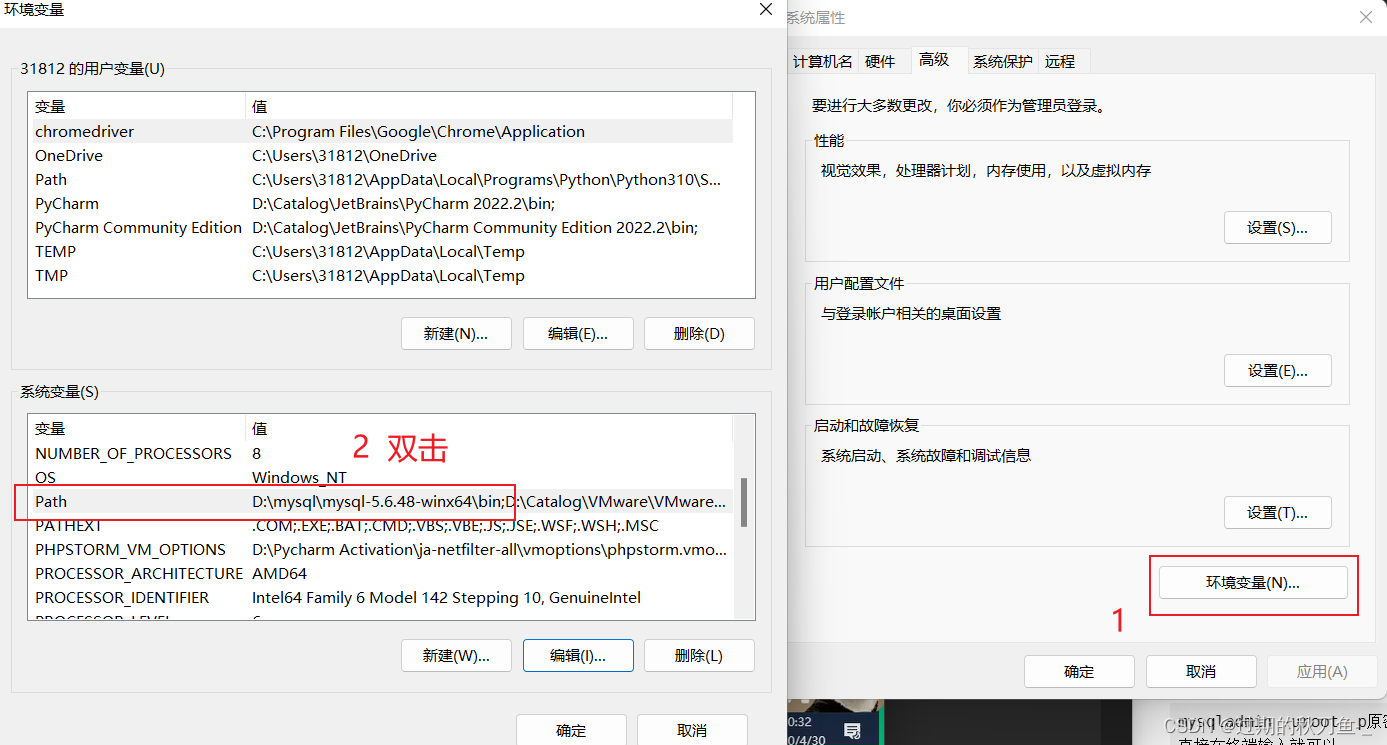Select the TMP user variable row
Screen dimensions: 1387x745
click(380, 275)
